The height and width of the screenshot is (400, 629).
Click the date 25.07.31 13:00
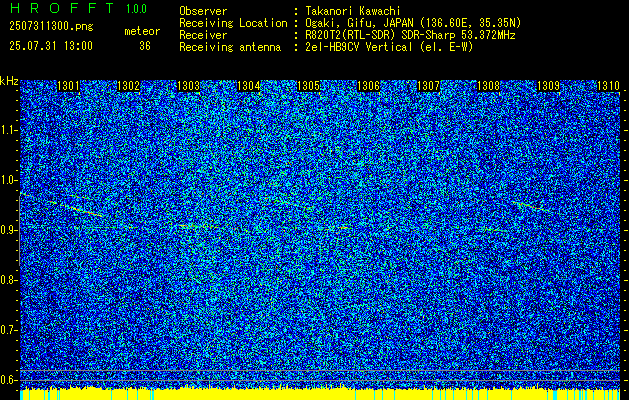[x=51, y=46]
